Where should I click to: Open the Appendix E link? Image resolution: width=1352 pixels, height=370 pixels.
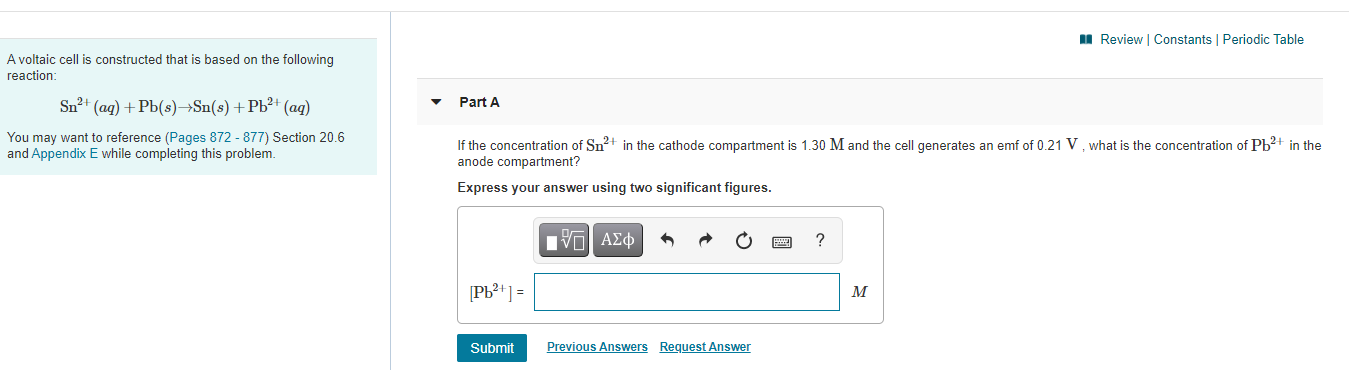pos(65,154)
